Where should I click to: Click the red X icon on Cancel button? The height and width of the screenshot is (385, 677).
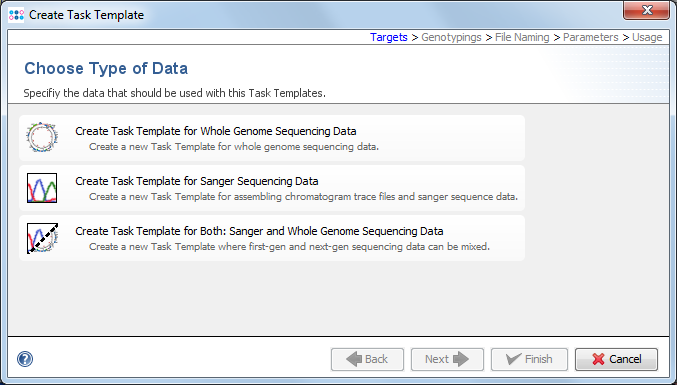pos(598,359)
